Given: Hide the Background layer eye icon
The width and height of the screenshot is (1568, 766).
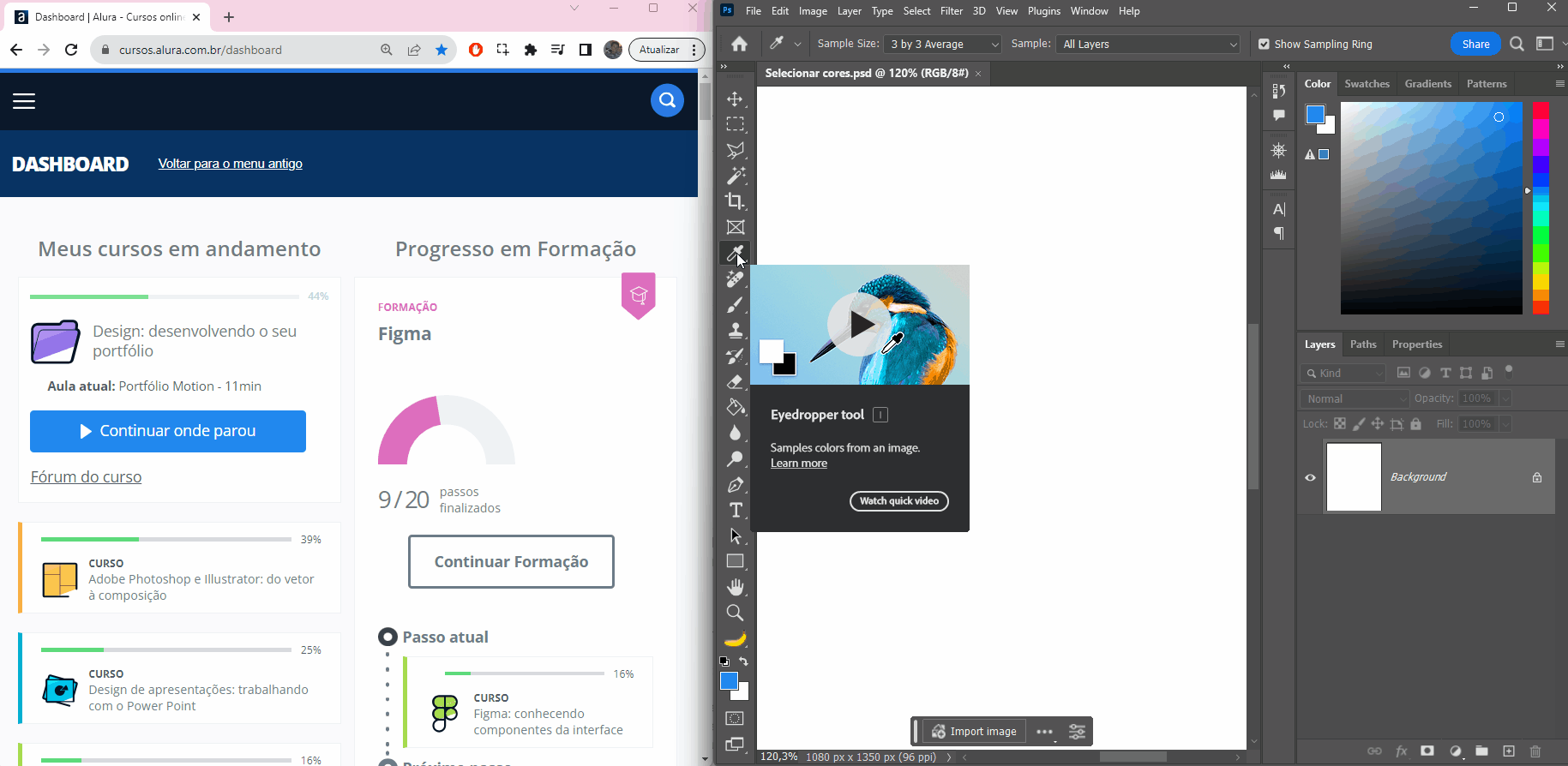Looking at the screenshot, I should coord(1310,477).
